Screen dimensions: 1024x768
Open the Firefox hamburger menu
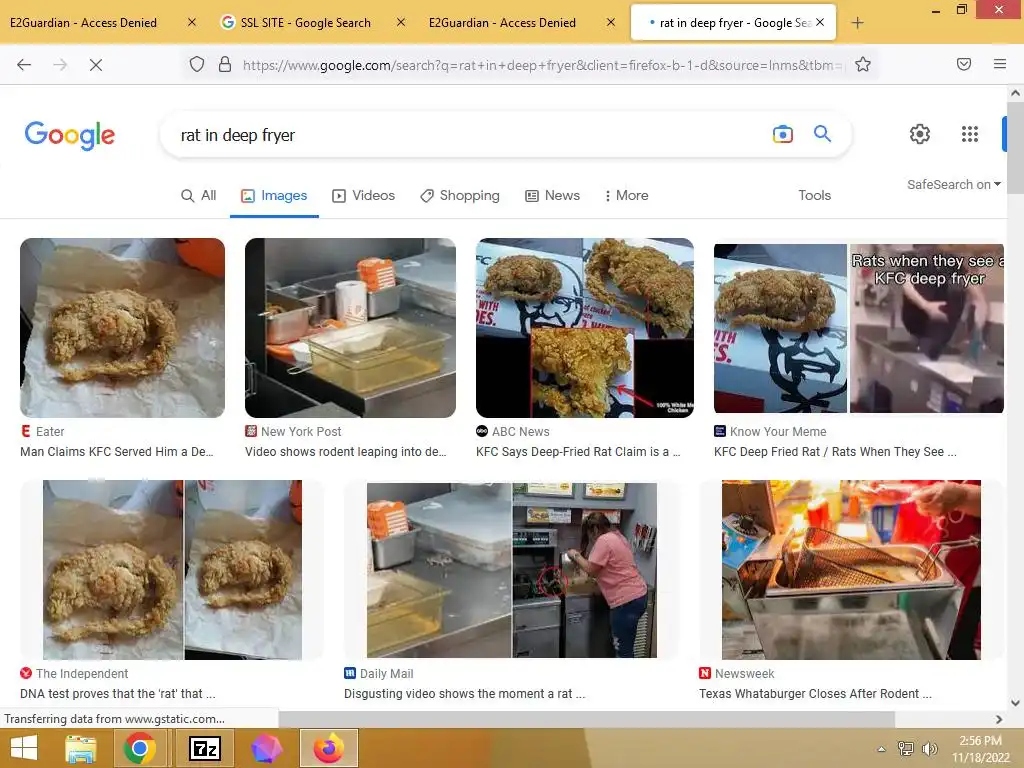(x=999, y=64)
